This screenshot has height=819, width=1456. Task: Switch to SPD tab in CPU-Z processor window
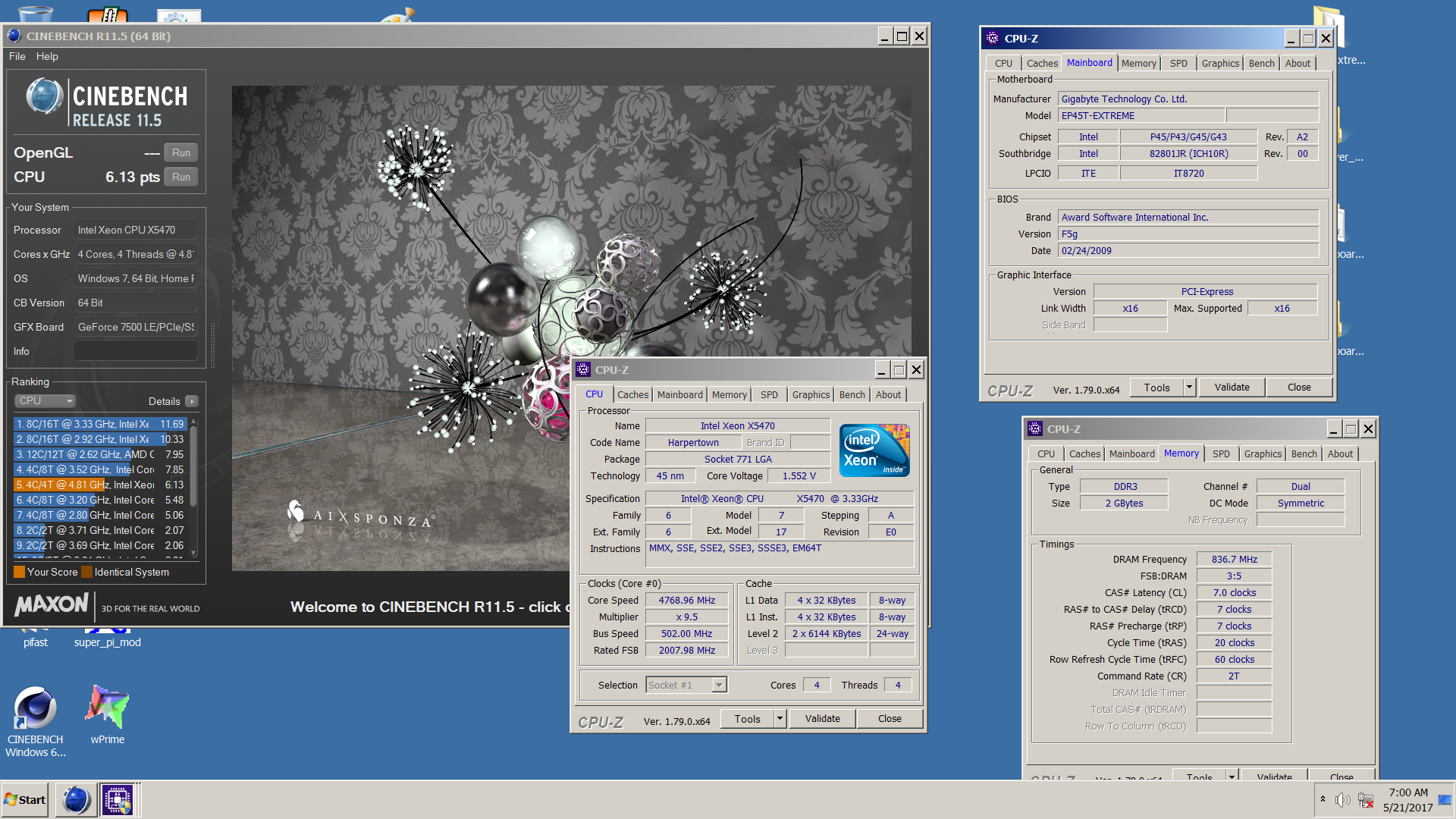click(x=769, y=394)
